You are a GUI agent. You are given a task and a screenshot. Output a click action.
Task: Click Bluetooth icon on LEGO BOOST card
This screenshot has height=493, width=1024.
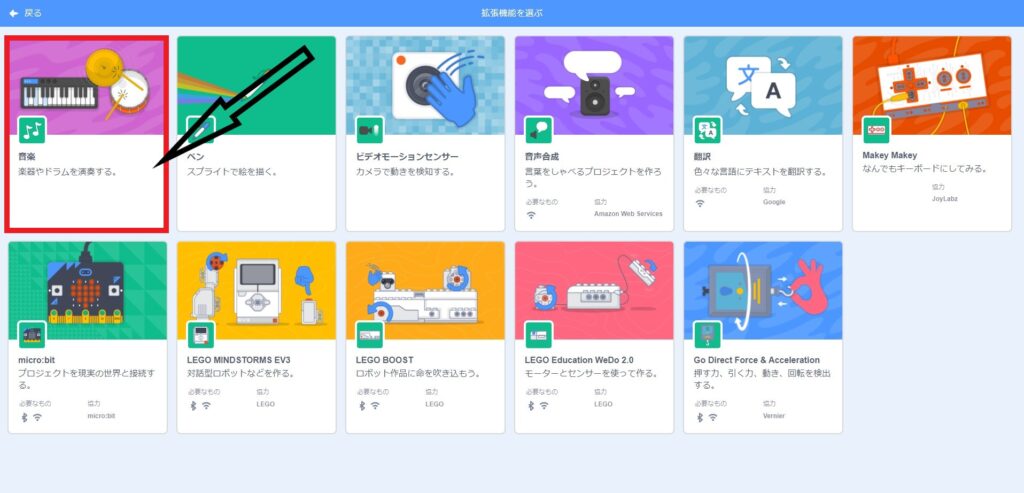click(362, 405)
